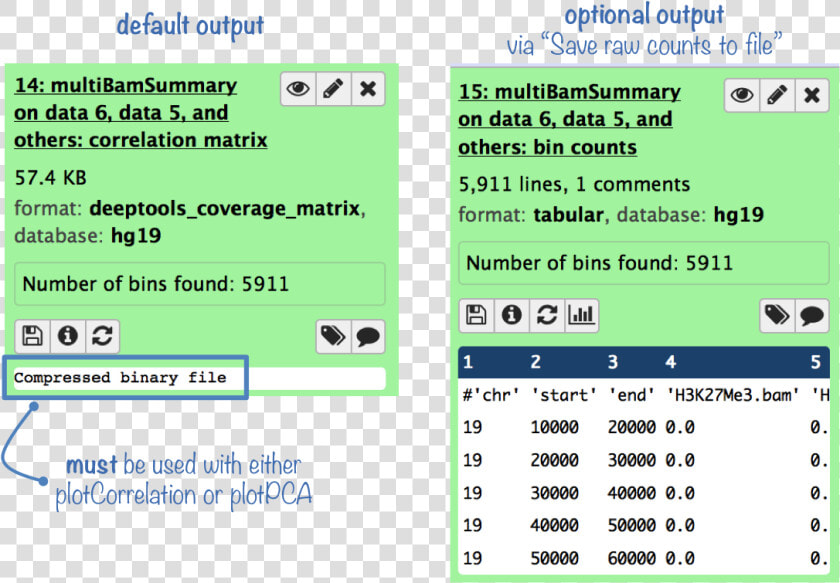
Task: Collapse the '15: multiBamSummary' bin counts title
Action: [569, 119]
